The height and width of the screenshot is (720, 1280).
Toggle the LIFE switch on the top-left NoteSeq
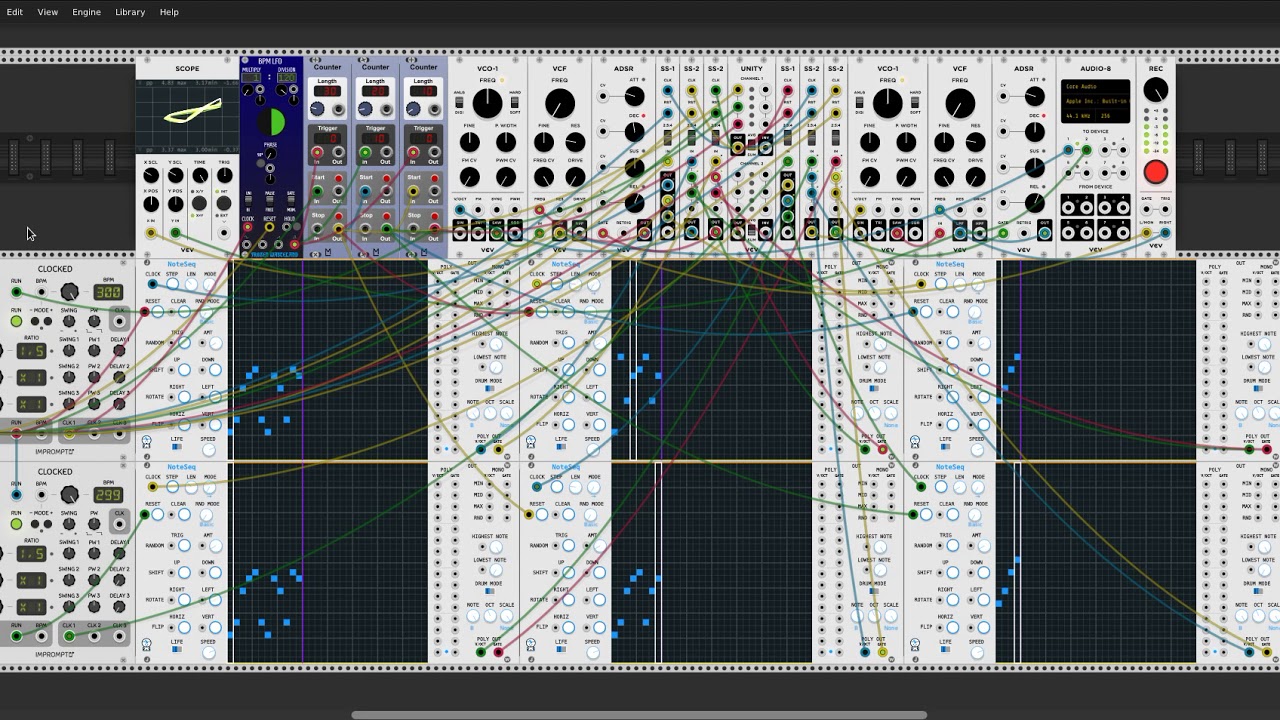[x=177, y=448]
